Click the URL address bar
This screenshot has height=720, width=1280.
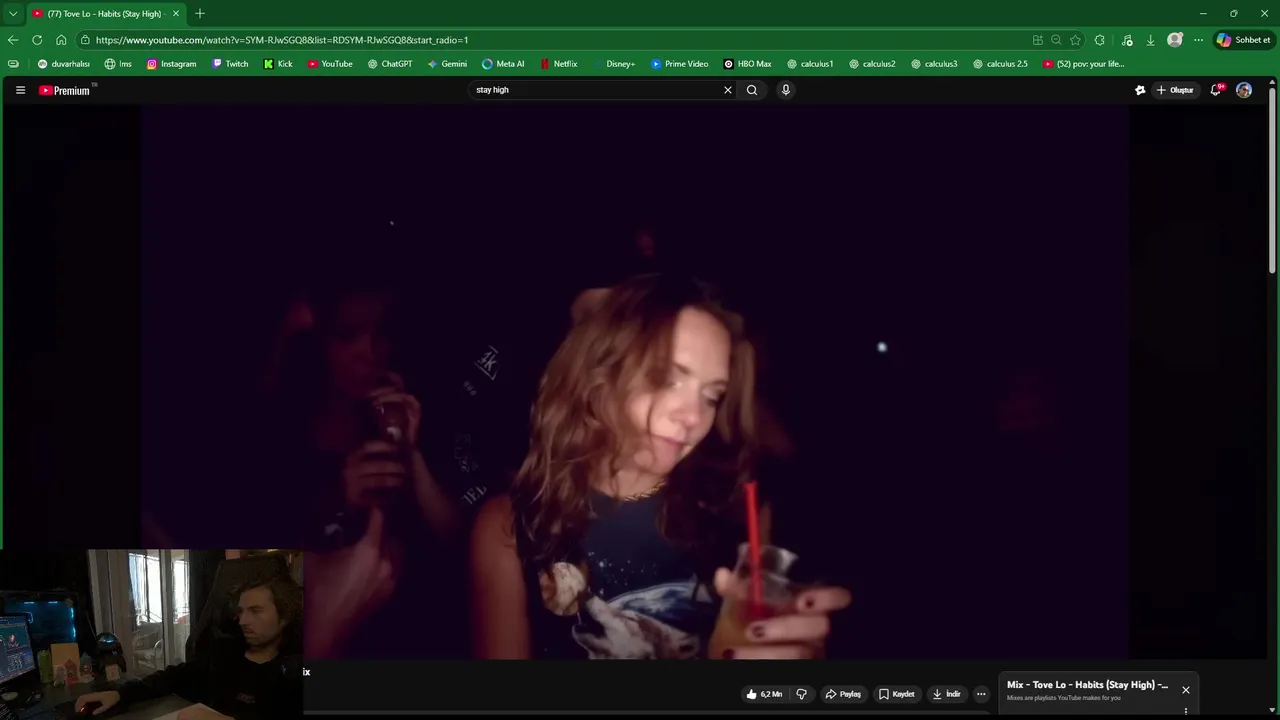tap(550, 40)
